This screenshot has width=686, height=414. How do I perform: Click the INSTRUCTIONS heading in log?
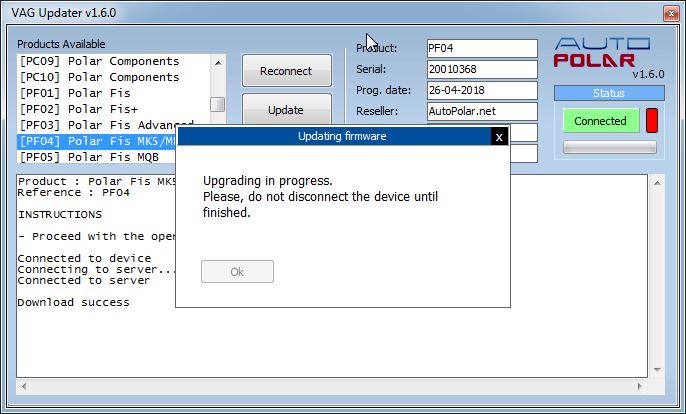click(x=60, y=214)
